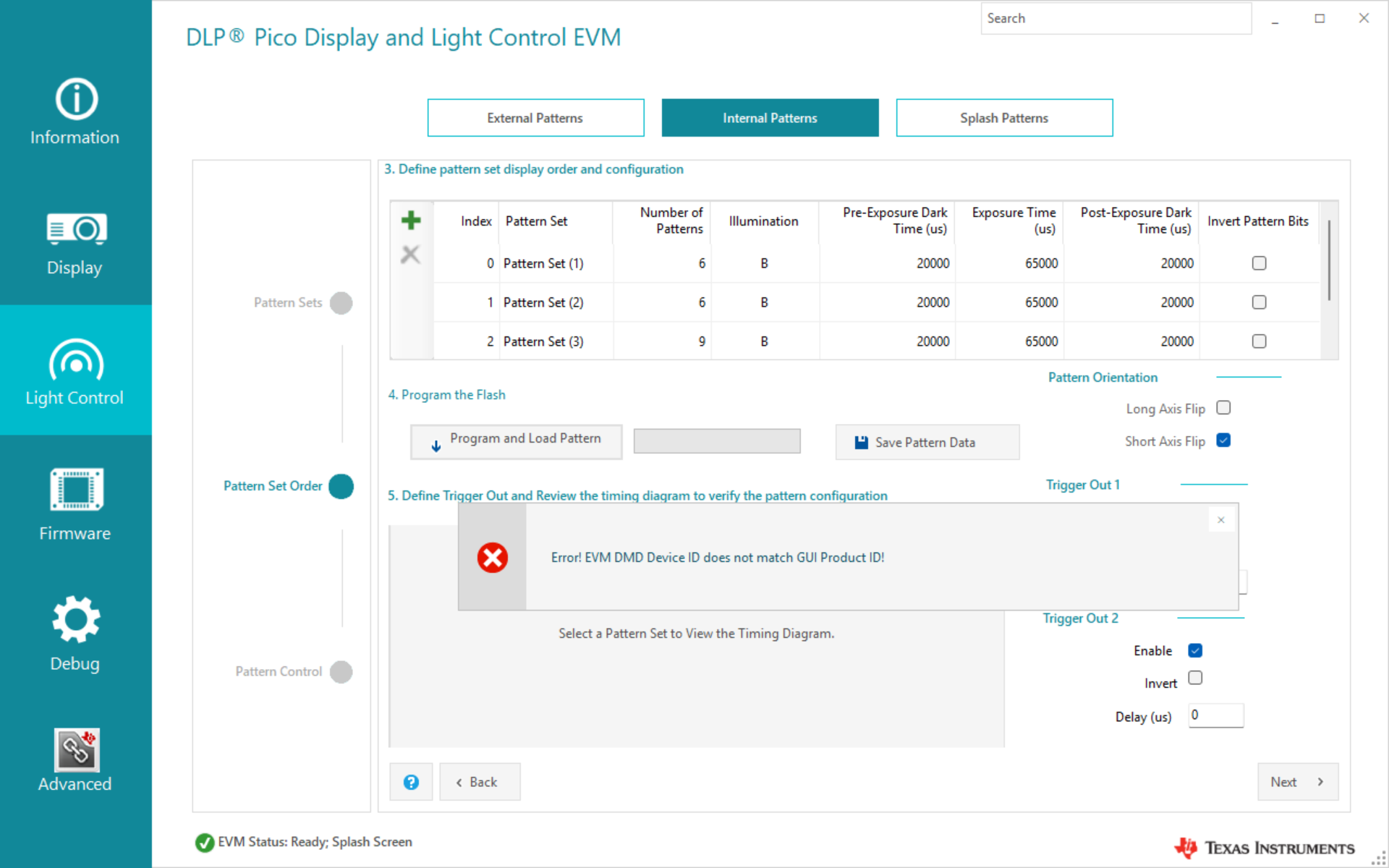Viewport: 1389px width, 868px height.
Task: Select Pattern Set (1) row name
Action: [x=543, y=263]
